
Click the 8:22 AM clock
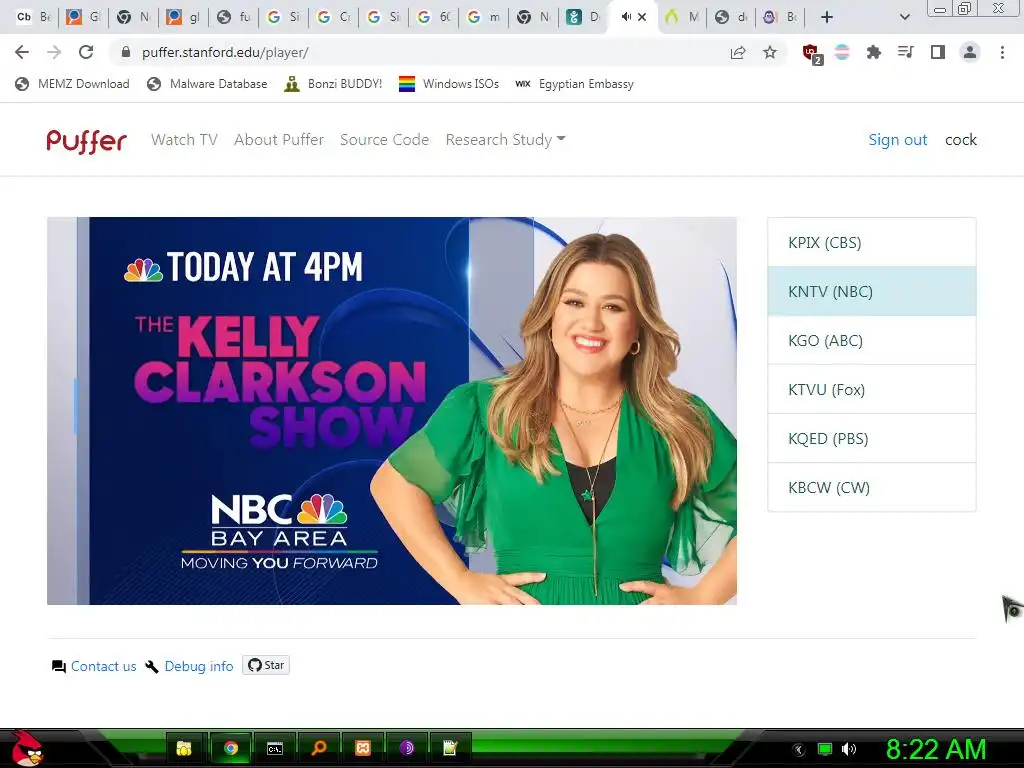click(935, 749)
